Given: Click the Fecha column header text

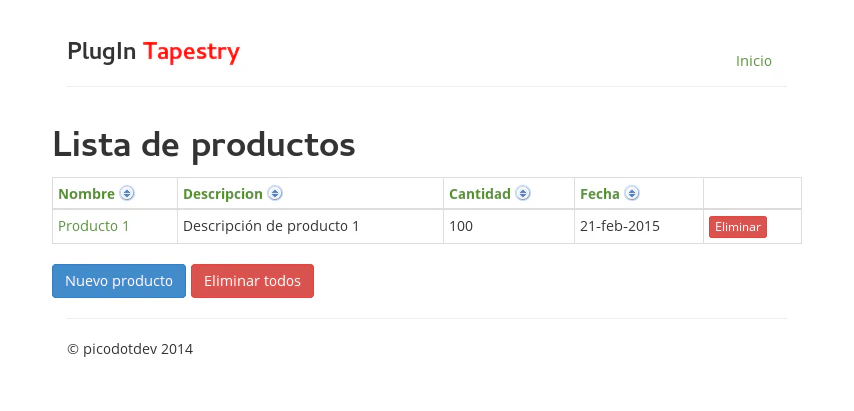Looking at the screenshot, I should point(599,194).
